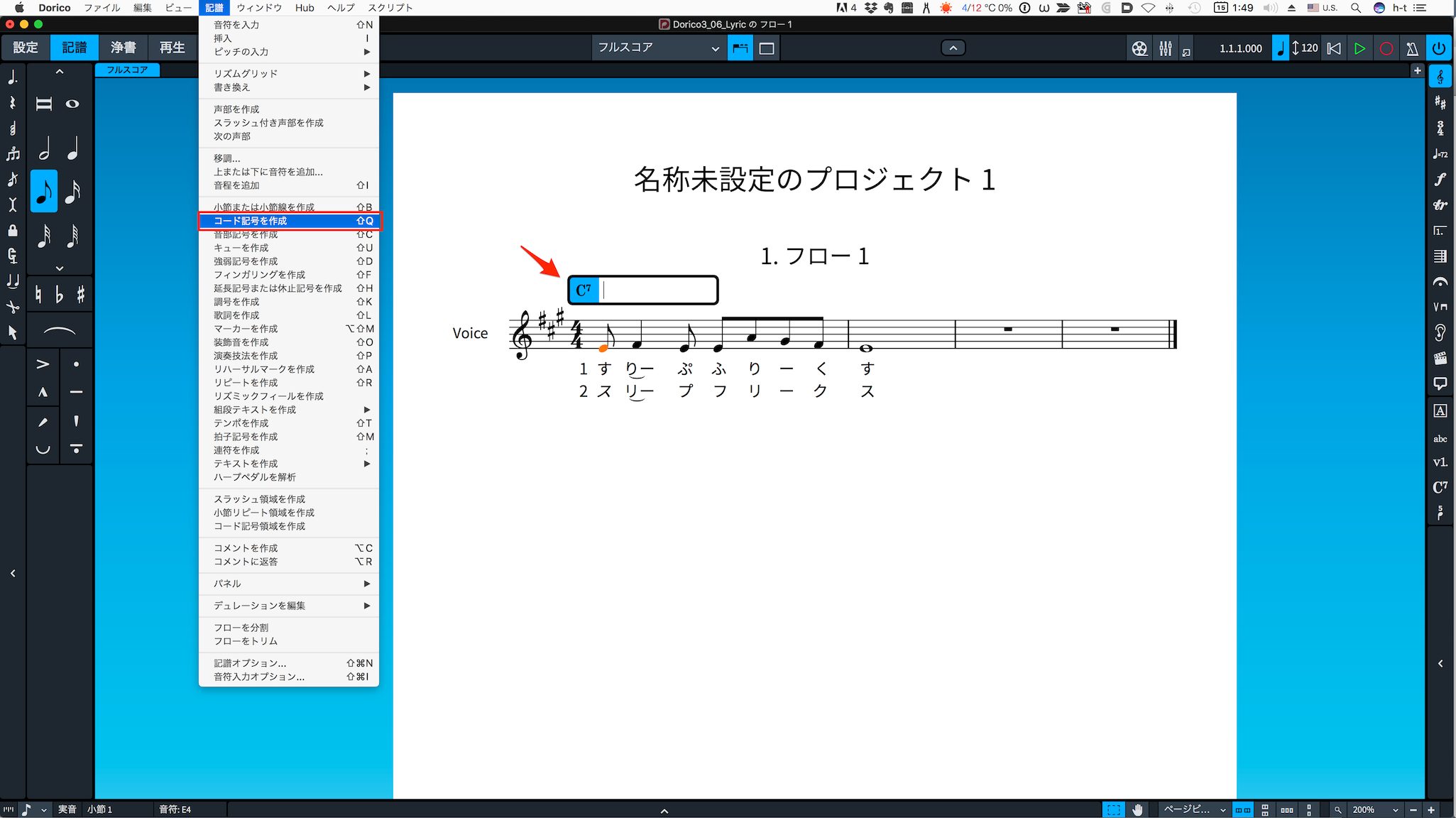Open the スクリプト menu
1456x818 pixels.
pos(390,8)
